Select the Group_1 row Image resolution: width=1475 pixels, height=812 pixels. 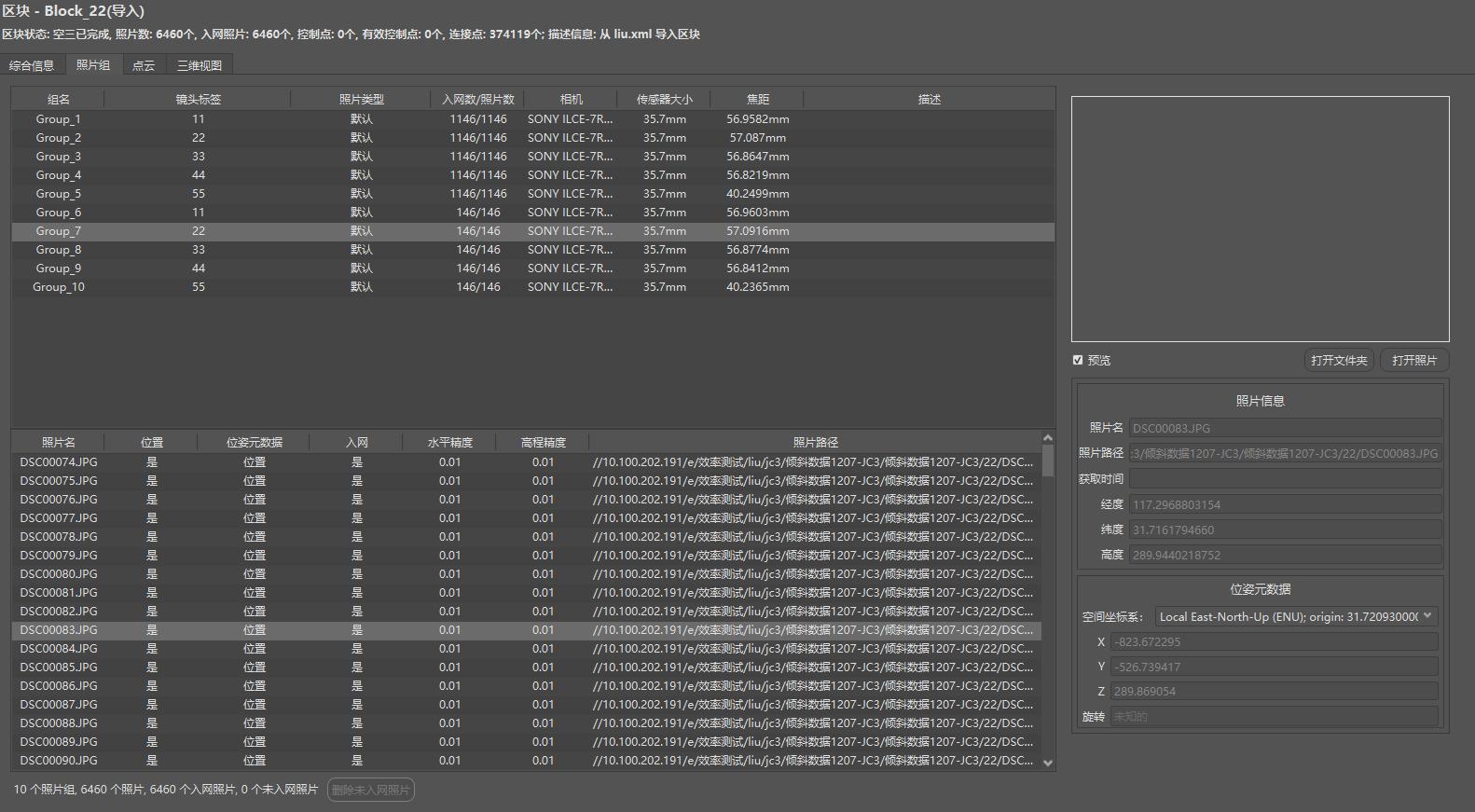point(533,119)
